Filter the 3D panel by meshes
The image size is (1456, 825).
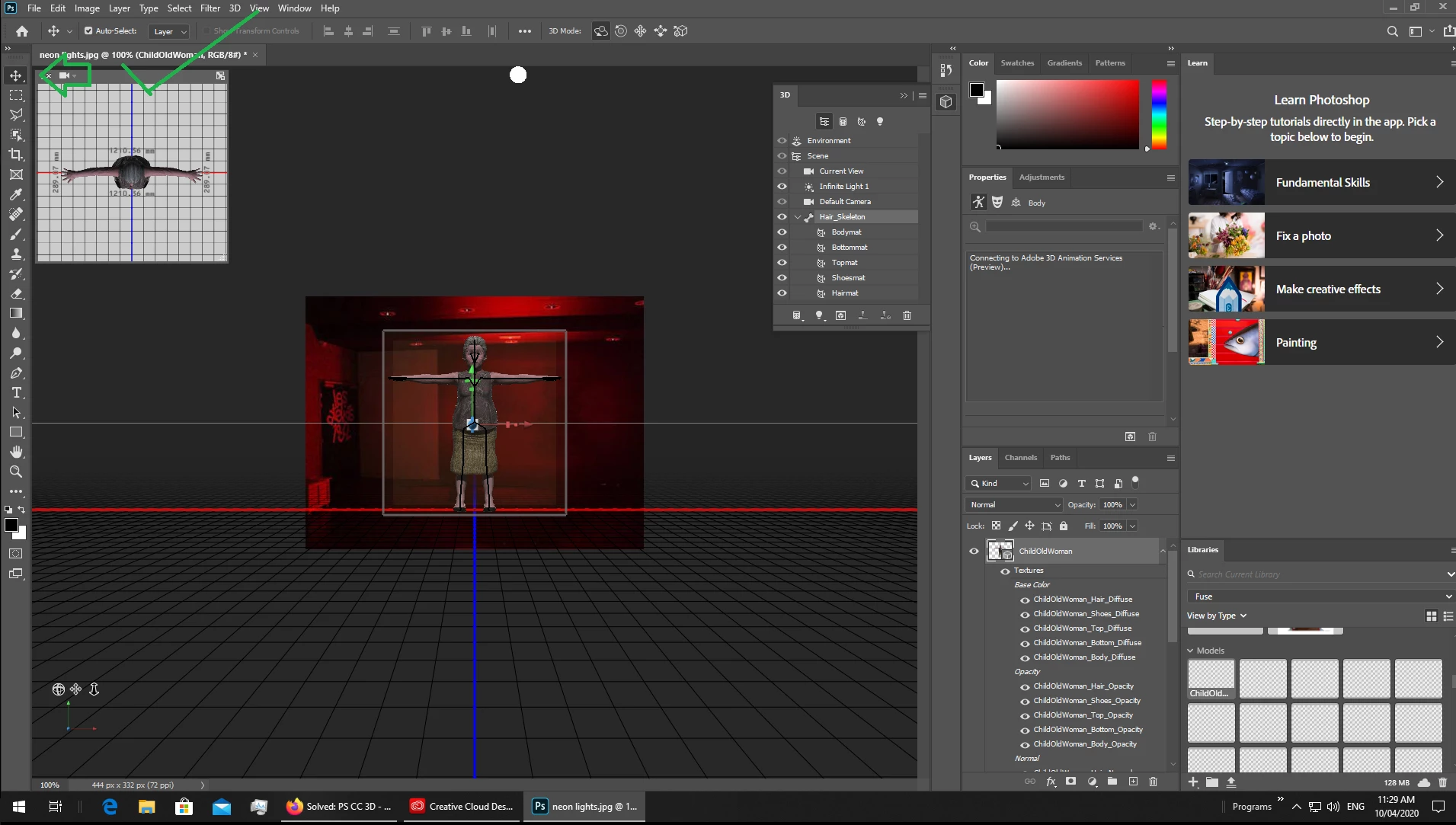[x=843, y=122]
